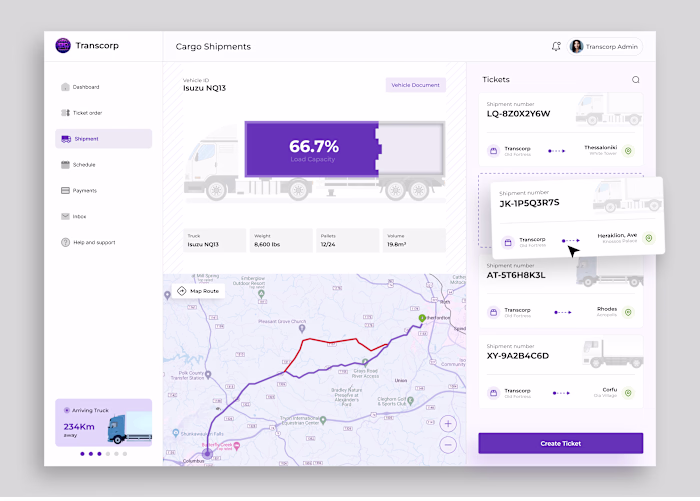Open shipment XY-9A2B4C6D ticket
Image resolution: width=700 pixels, height=501 pixels.
[x=561, y=372]
